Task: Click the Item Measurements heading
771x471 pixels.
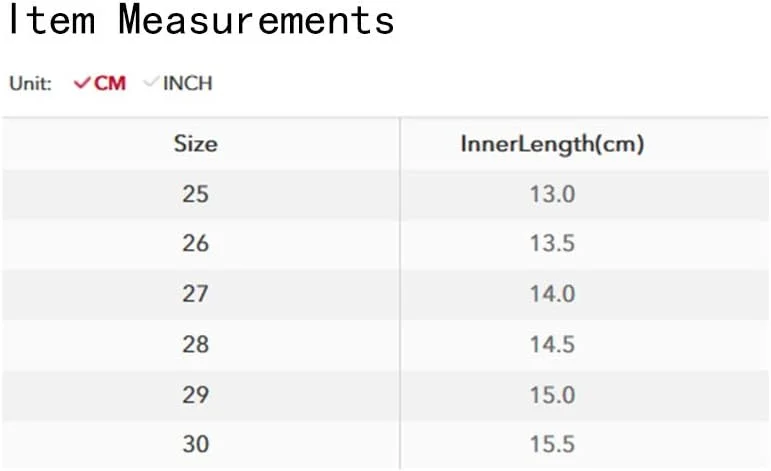Action: pyautogui.click(x=201, y=20)
